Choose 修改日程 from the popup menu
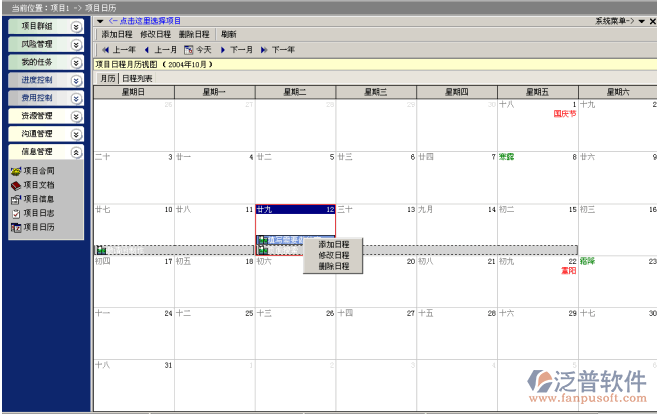Image resolution: width=657 pixels, height=414 pixels. coord(334,255)
